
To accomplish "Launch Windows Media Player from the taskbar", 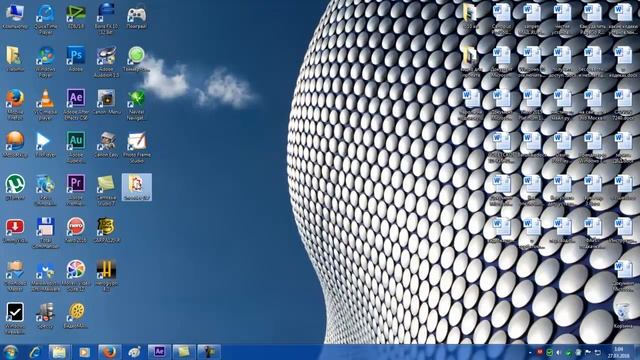I will (x=84, y=352).
